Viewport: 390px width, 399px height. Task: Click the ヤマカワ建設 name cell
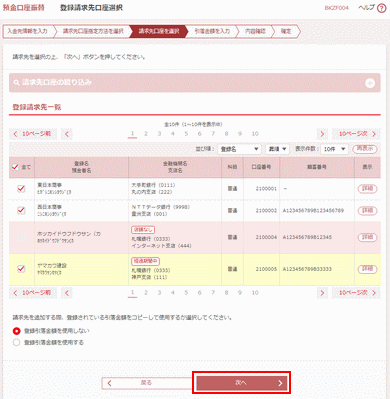pyautogui.click(x=81, y=269)
